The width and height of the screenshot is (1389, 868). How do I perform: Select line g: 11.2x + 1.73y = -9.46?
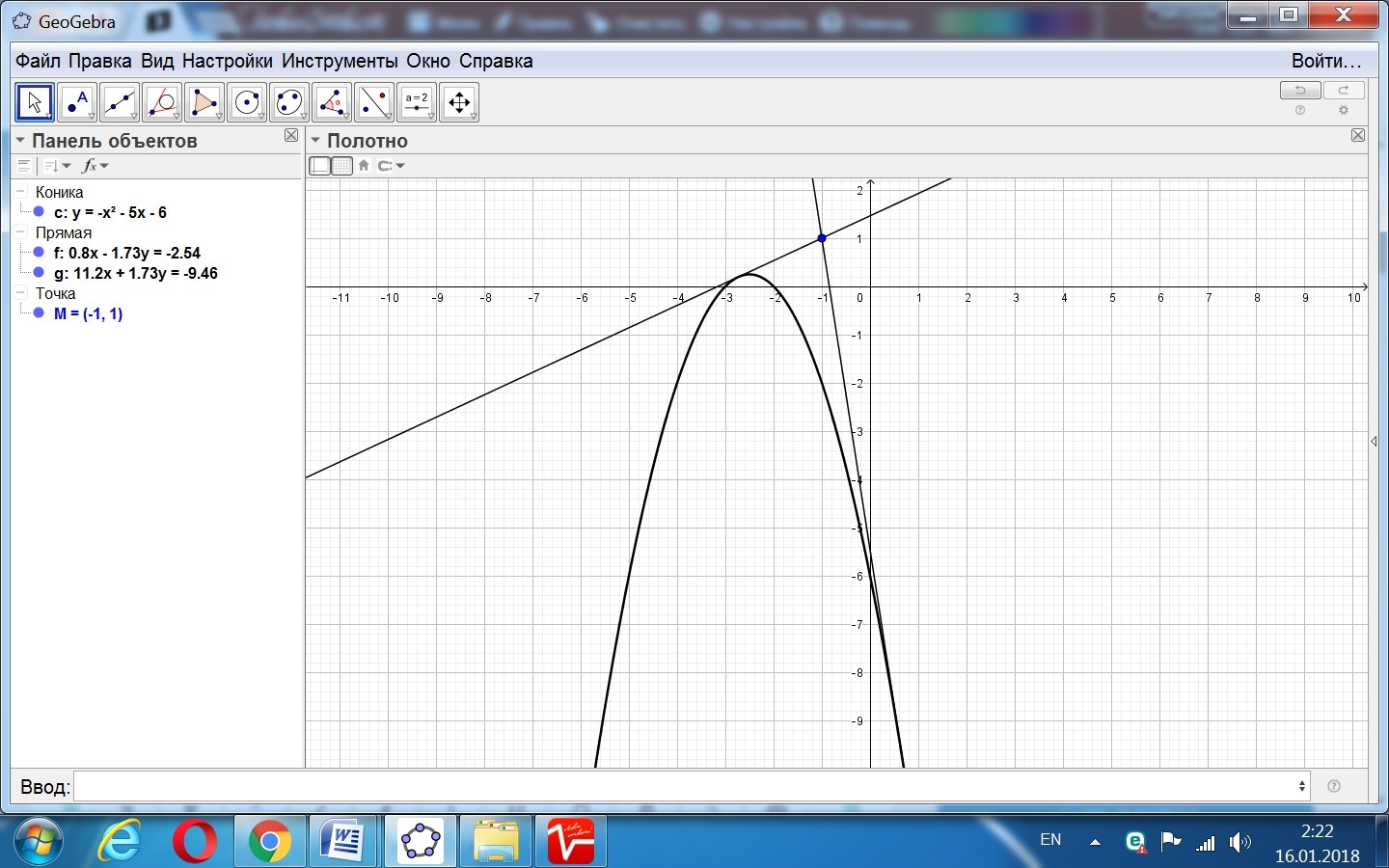[136, 273]
